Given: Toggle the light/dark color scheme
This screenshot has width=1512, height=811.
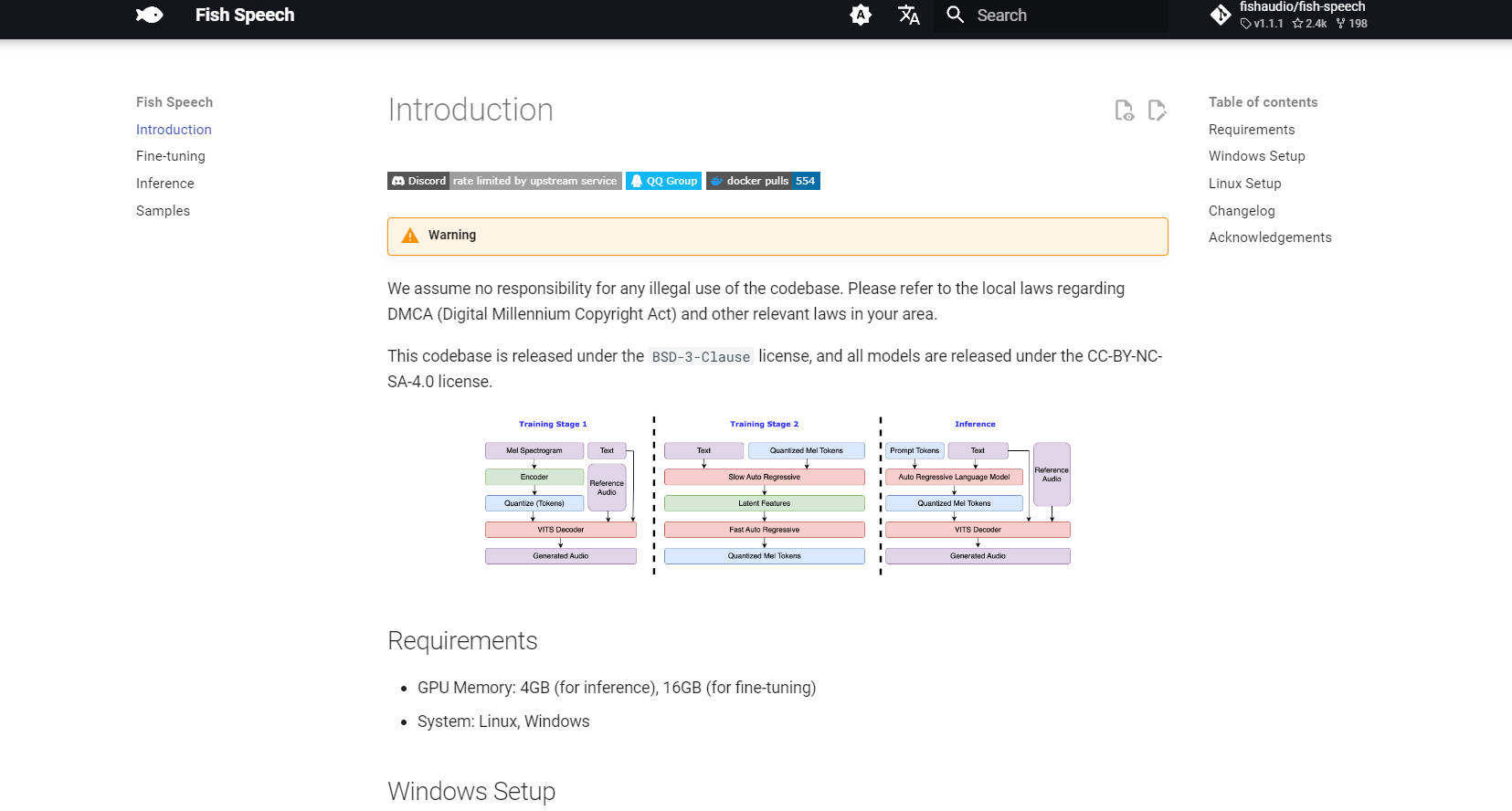Looking at the screenshot, I should point(861,15).
